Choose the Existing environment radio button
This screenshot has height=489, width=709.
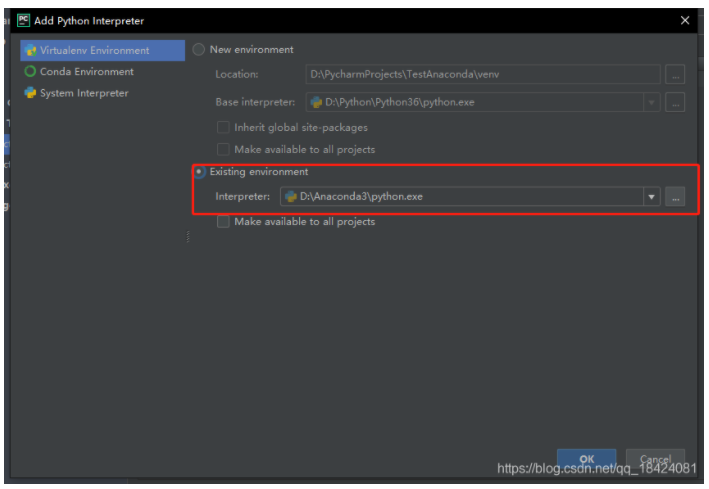tap(199, 172)
